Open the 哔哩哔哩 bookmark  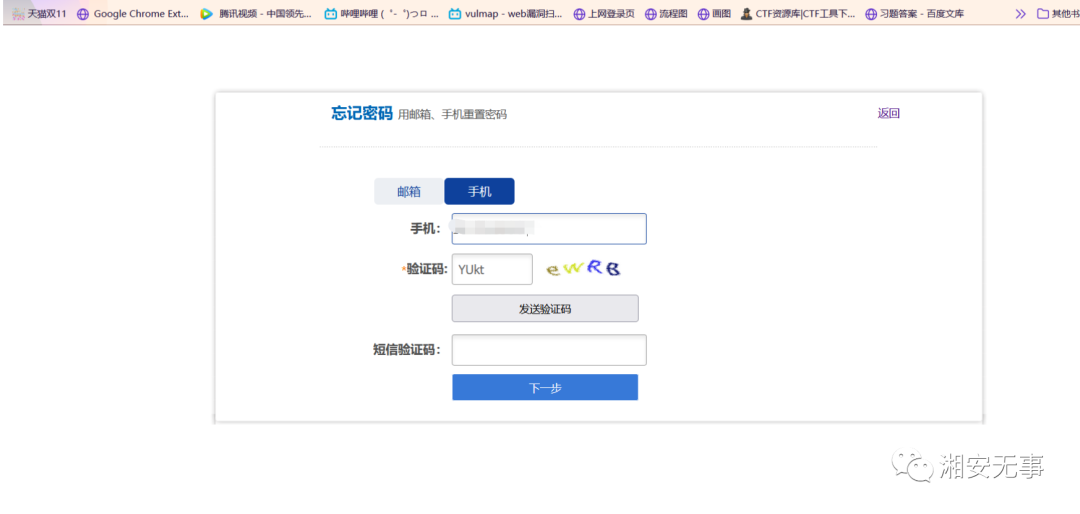[382, 13]
